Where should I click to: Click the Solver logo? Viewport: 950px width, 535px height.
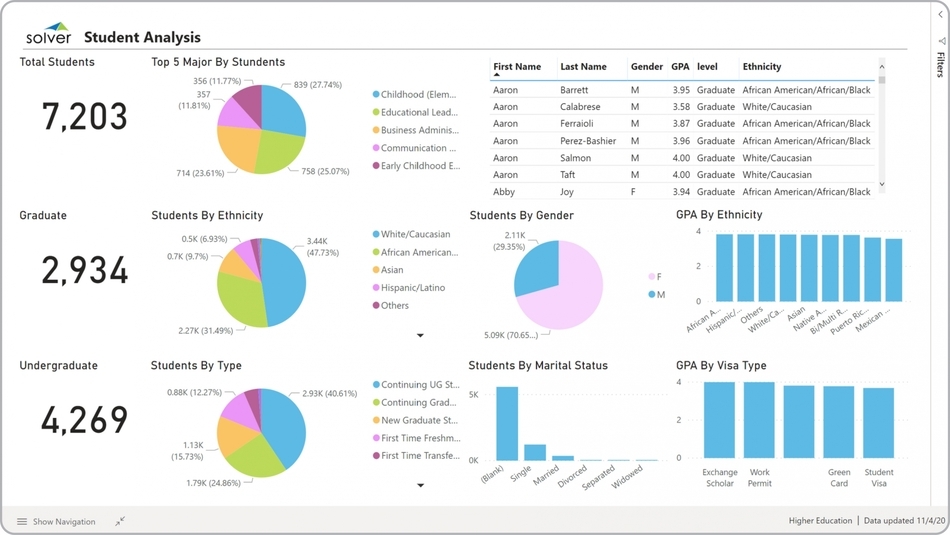(48, 35)
